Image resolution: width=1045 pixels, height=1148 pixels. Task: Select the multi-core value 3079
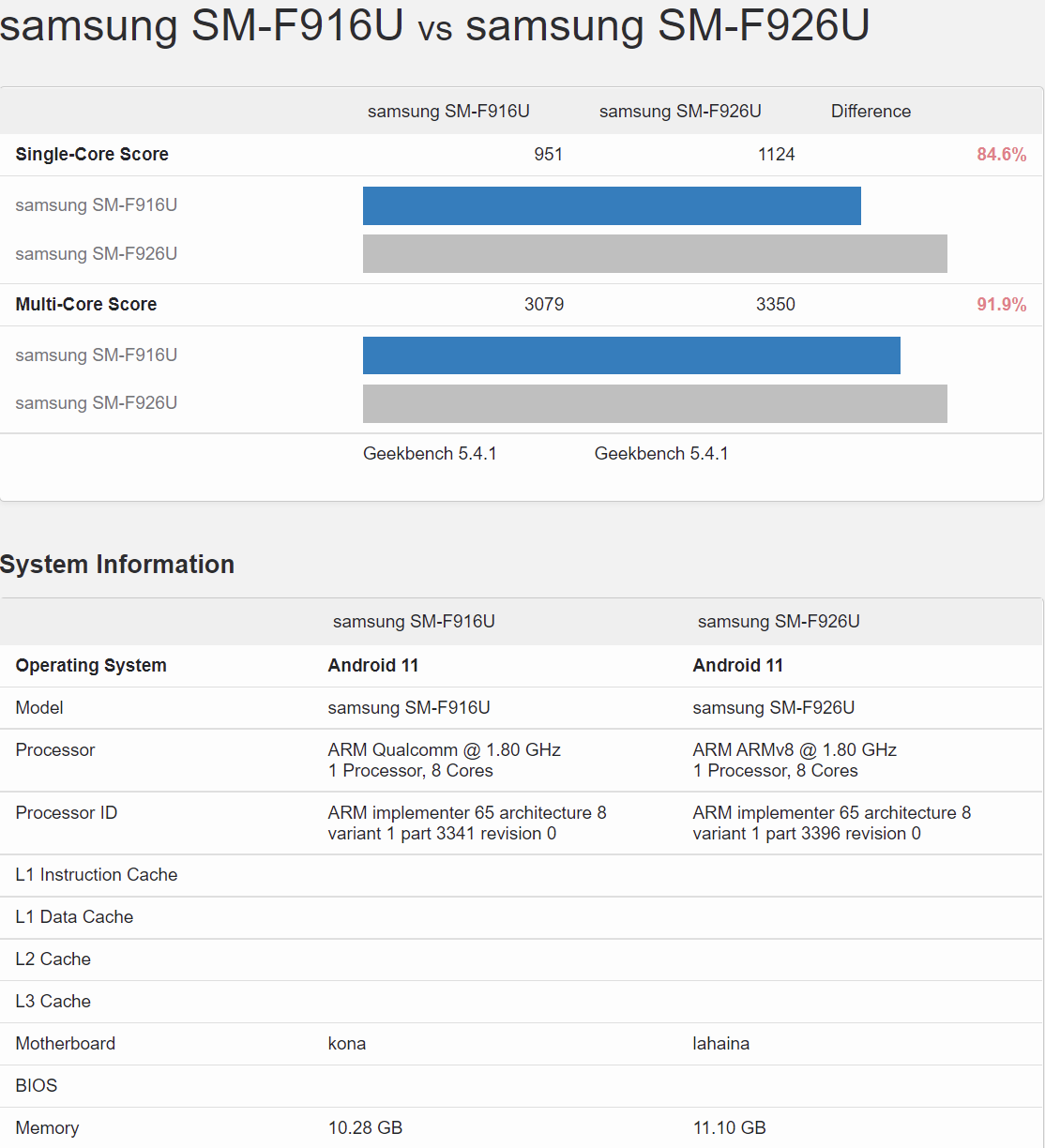pos(544,305)
